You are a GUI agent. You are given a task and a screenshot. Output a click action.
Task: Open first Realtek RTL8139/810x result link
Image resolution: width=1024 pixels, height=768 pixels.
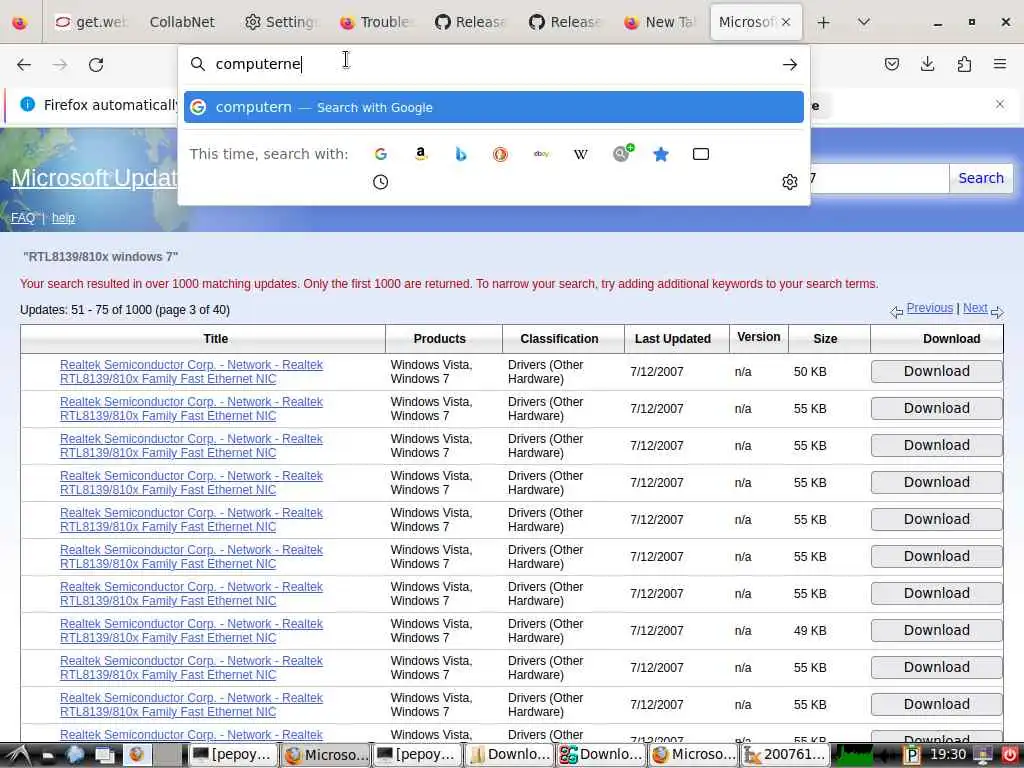pos(191,372)
